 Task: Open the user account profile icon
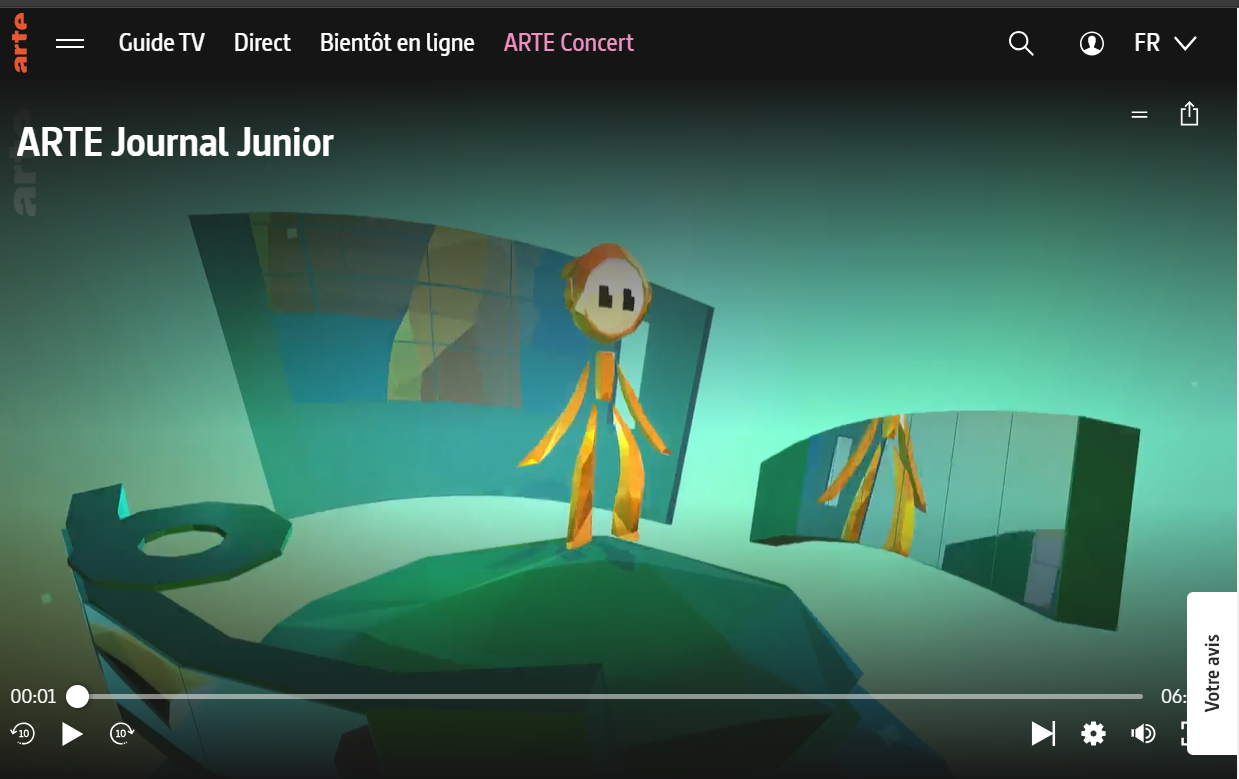click(x=1092, y=44)
